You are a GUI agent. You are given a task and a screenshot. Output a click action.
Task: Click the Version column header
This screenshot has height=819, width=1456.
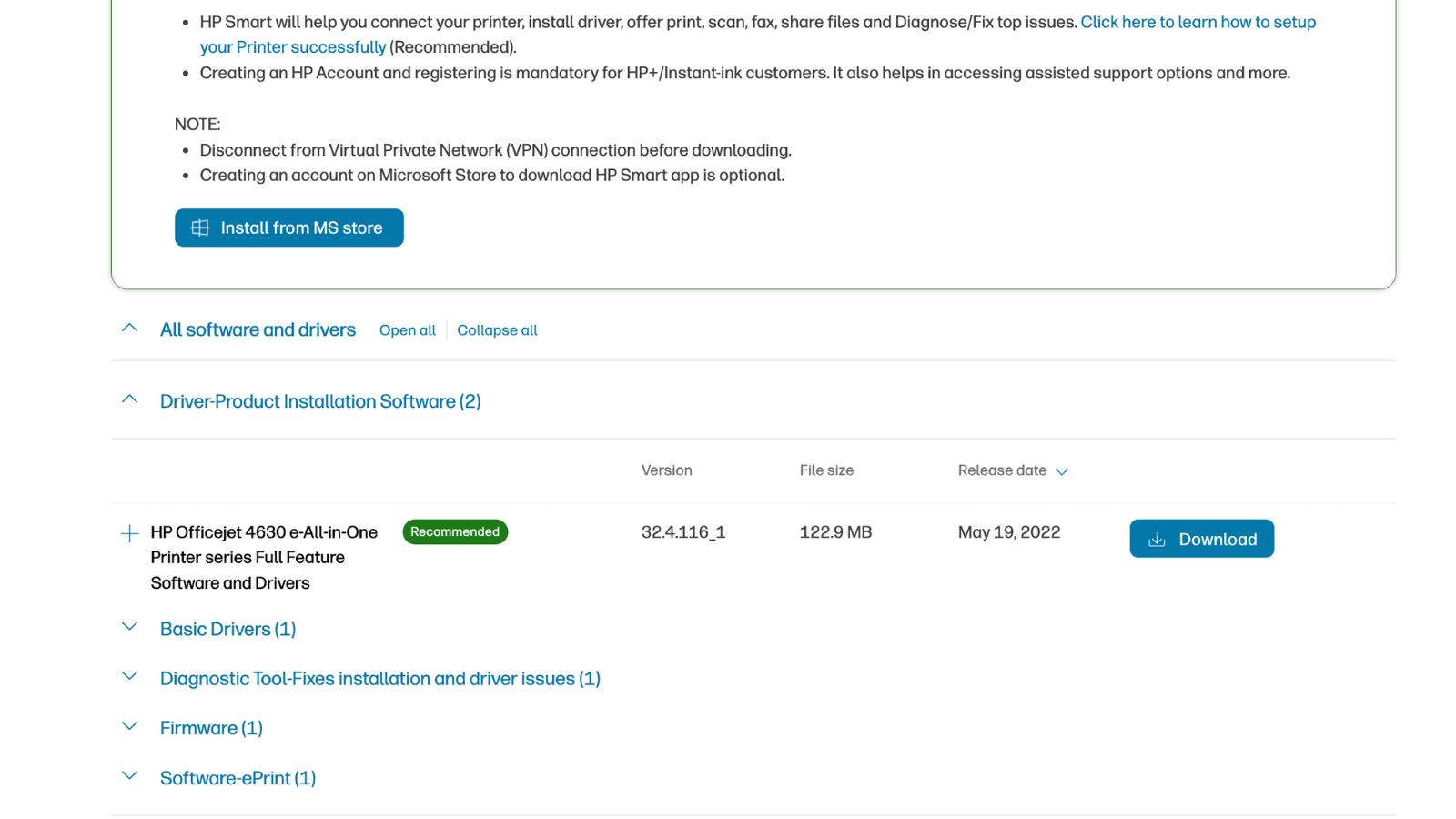click(666, 470)
